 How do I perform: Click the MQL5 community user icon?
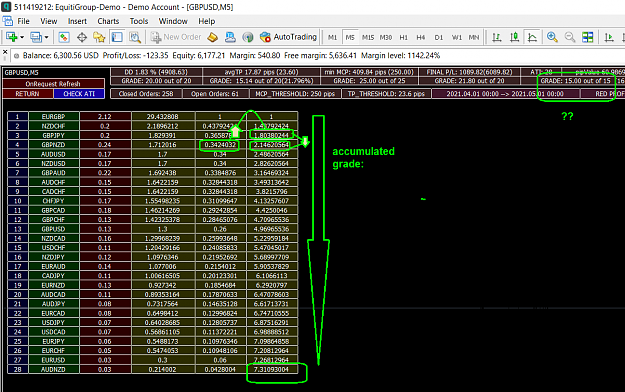click(x=230, y=37)
